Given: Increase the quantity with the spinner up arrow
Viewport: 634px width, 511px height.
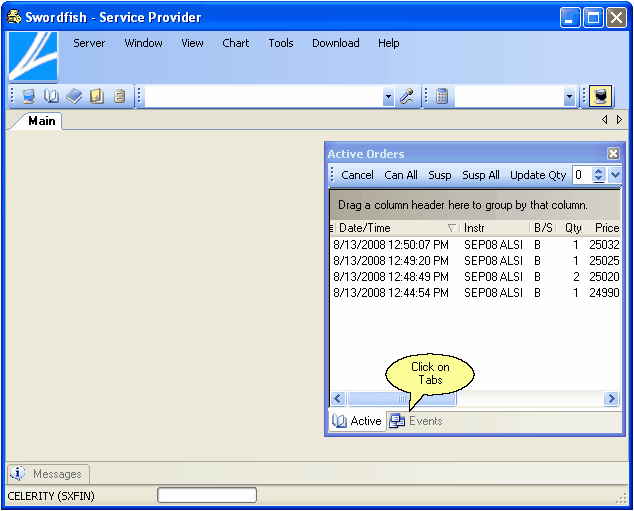Looking at the screenshot, I should point(598,171).
